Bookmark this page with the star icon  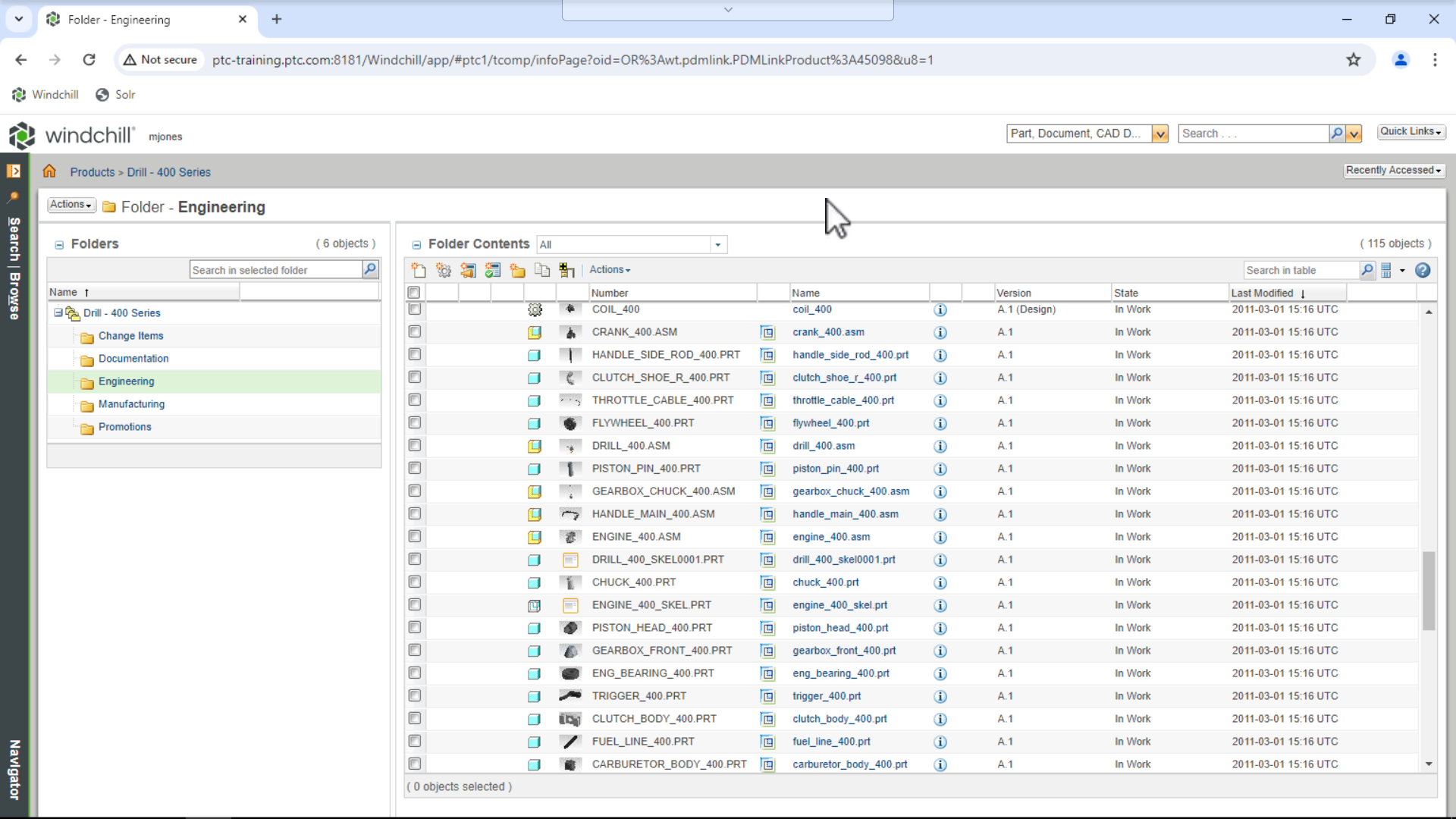click(1354, 60)
